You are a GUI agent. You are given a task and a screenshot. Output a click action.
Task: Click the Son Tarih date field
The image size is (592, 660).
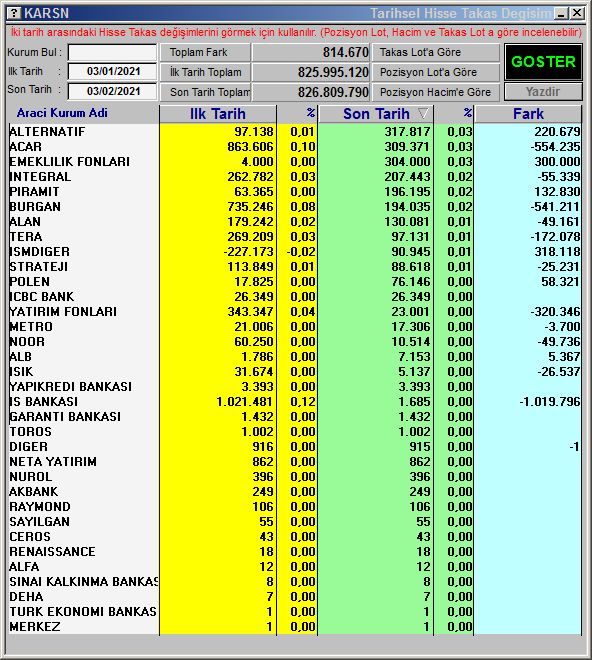pyautogui.click(x=112, y=91)
